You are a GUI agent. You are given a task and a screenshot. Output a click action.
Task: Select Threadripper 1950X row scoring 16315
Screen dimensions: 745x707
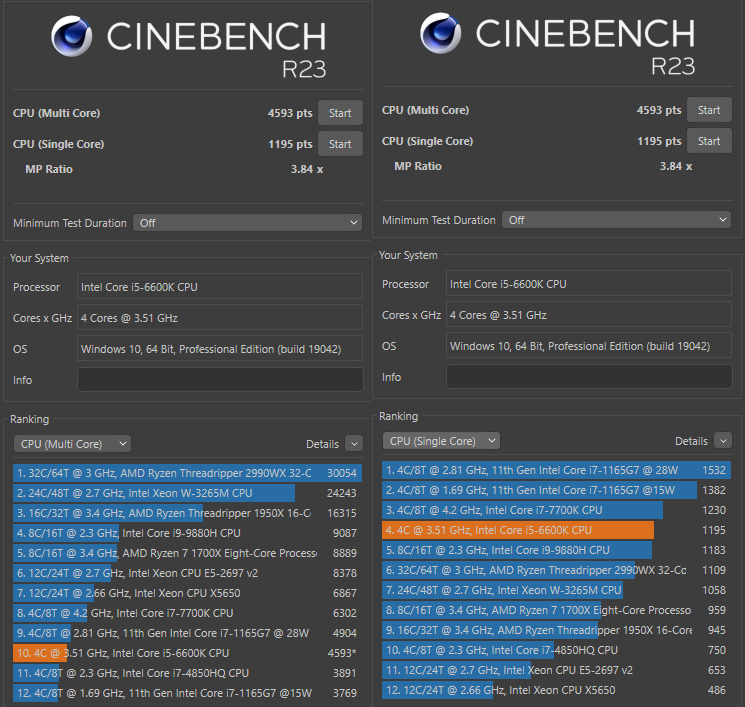pyautogui.click(x=187, y=513)
